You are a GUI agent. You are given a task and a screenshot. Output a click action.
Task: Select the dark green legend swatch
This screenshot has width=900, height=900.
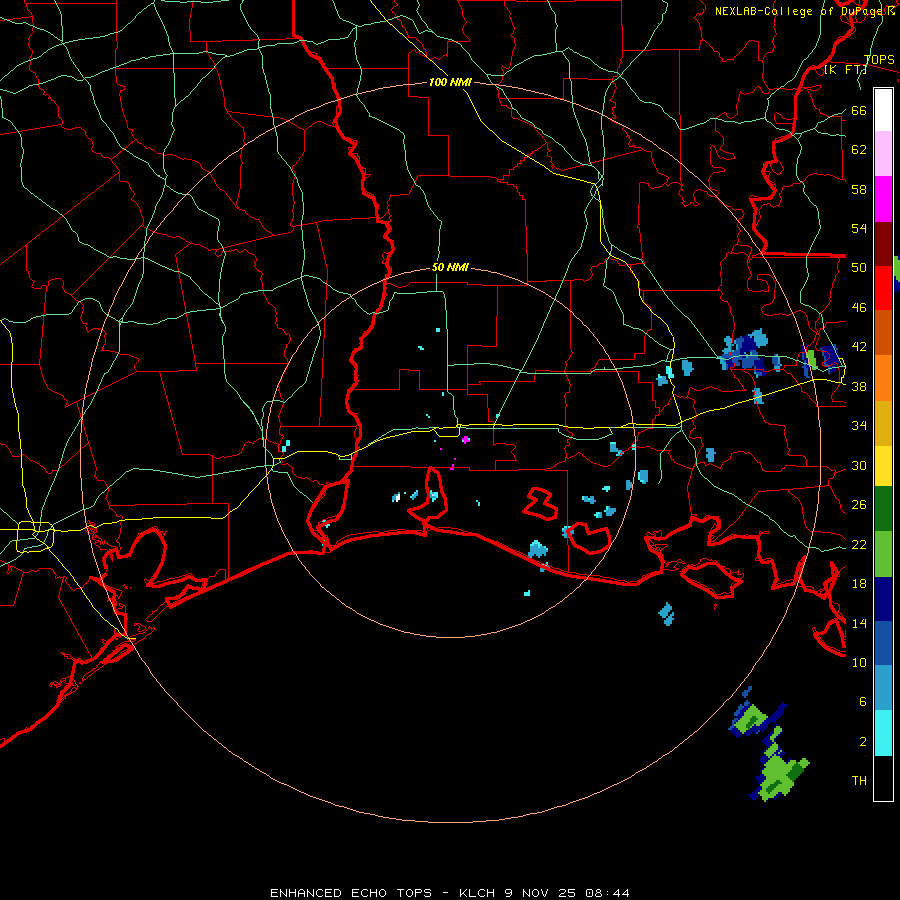[x=883, y=509]
